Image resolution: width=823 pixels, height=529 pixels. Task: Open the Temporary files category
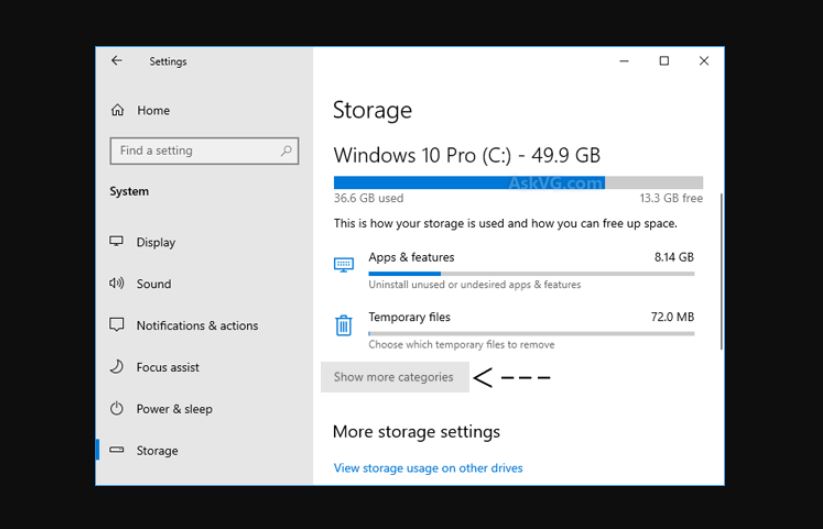[x=514, y=331]
